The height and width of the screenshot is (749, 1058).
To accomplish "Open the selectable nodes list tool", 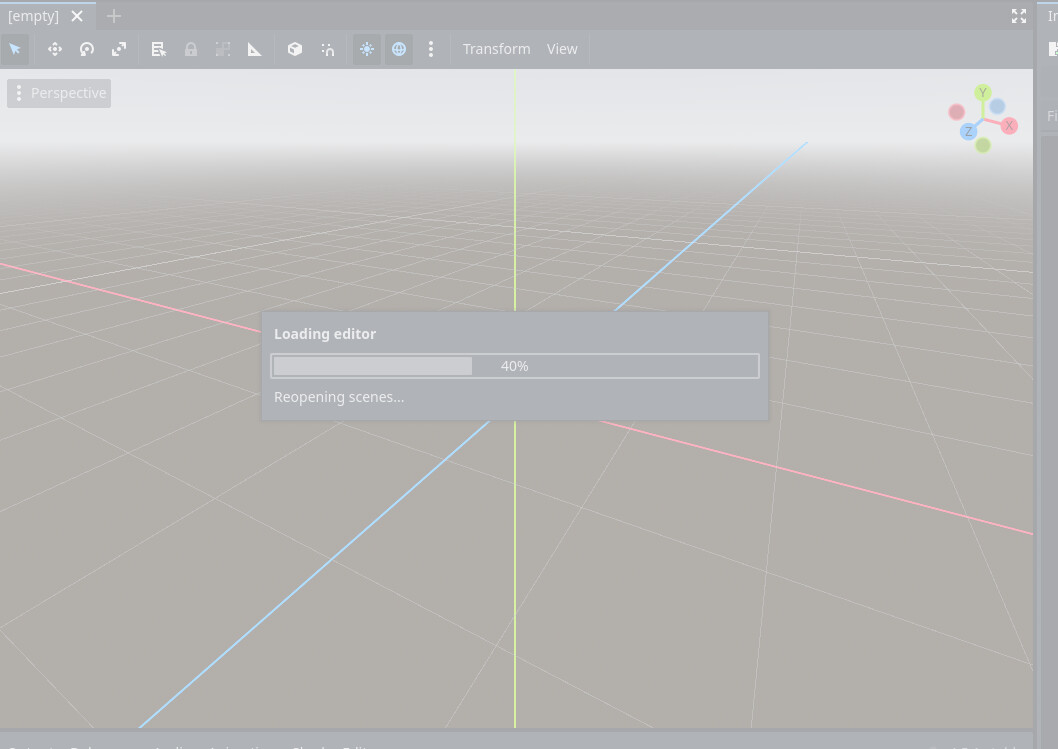I will point(159,49).
